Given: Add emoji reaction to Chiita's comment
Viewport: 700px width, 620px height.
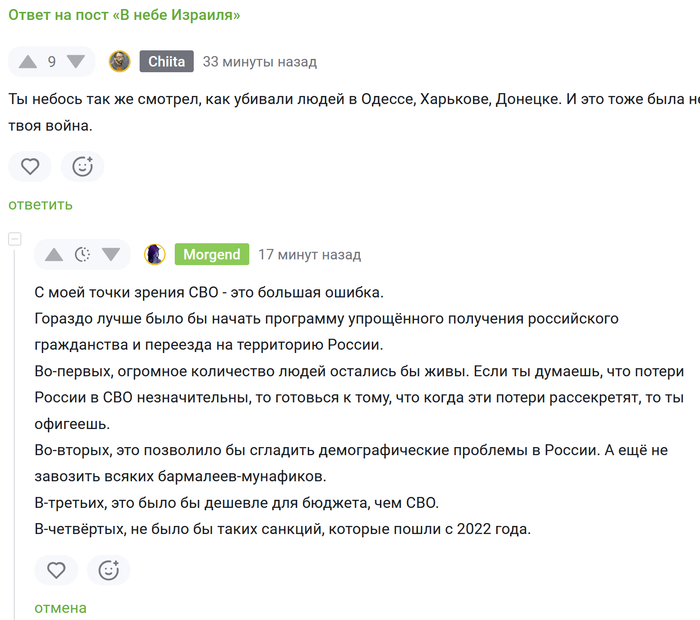Looking at the screenshot, I should (83, 166).
